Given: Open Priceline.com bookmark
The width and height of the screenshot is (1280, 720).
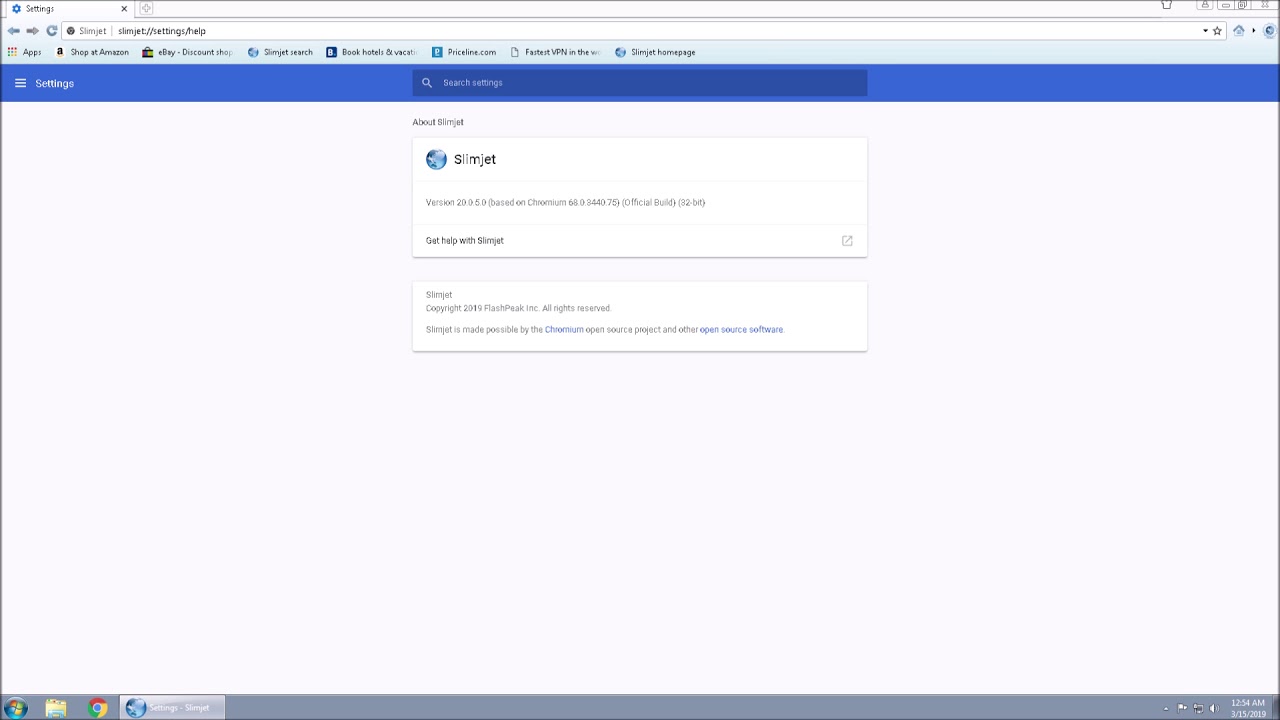Looking at the screenshot, I should pyautogui.click(x=464, y=52).
